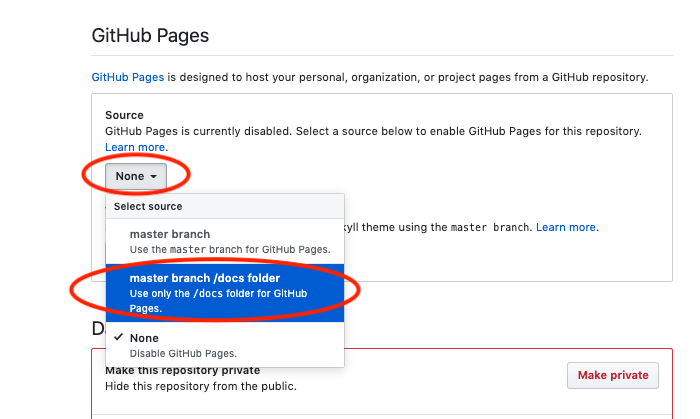
Task: Click 'Hide this repository from the public.' text
Action: (201, 386)
